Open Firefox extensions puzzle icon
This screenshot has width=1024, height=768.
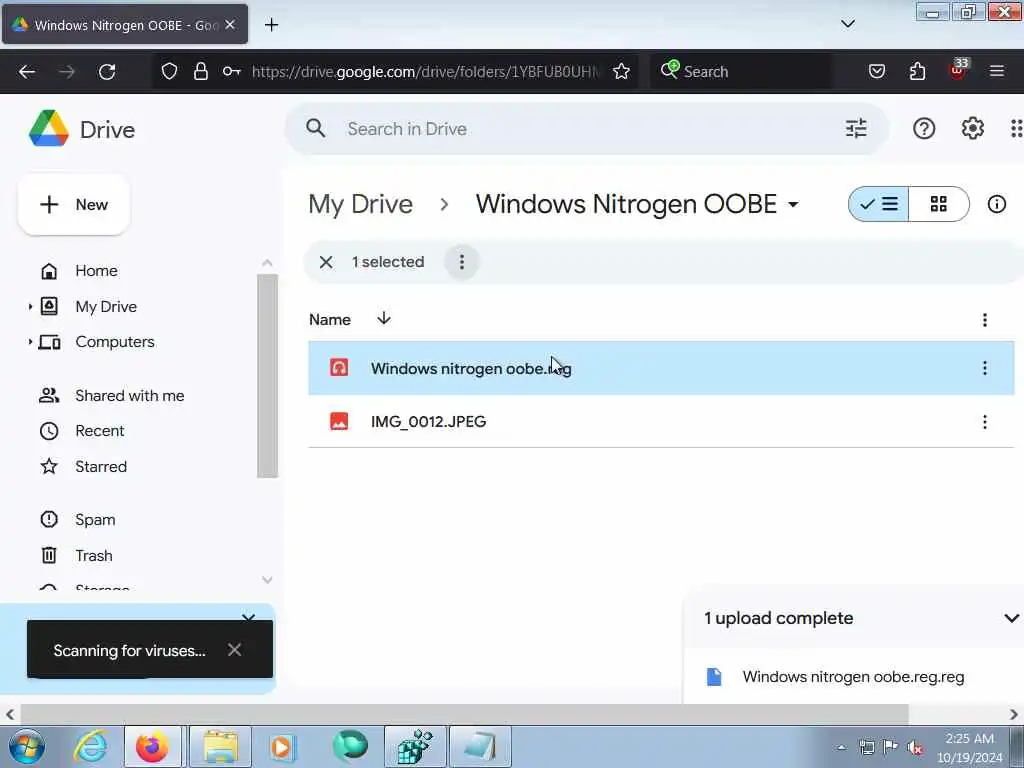(x=918, y=71)
